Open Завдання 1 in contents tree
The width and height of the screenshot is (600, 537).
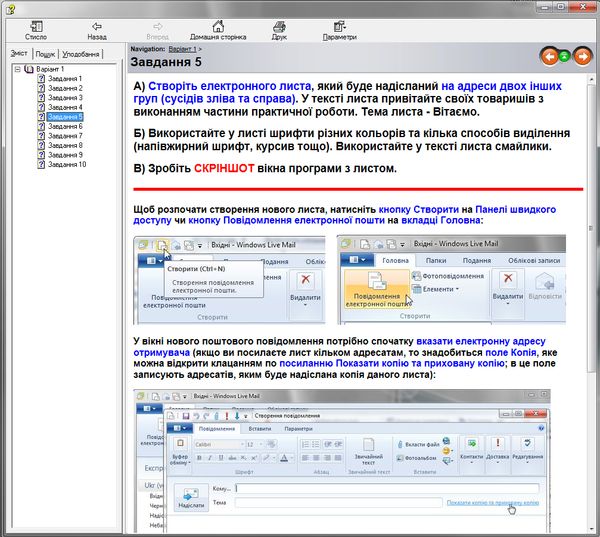65,78
